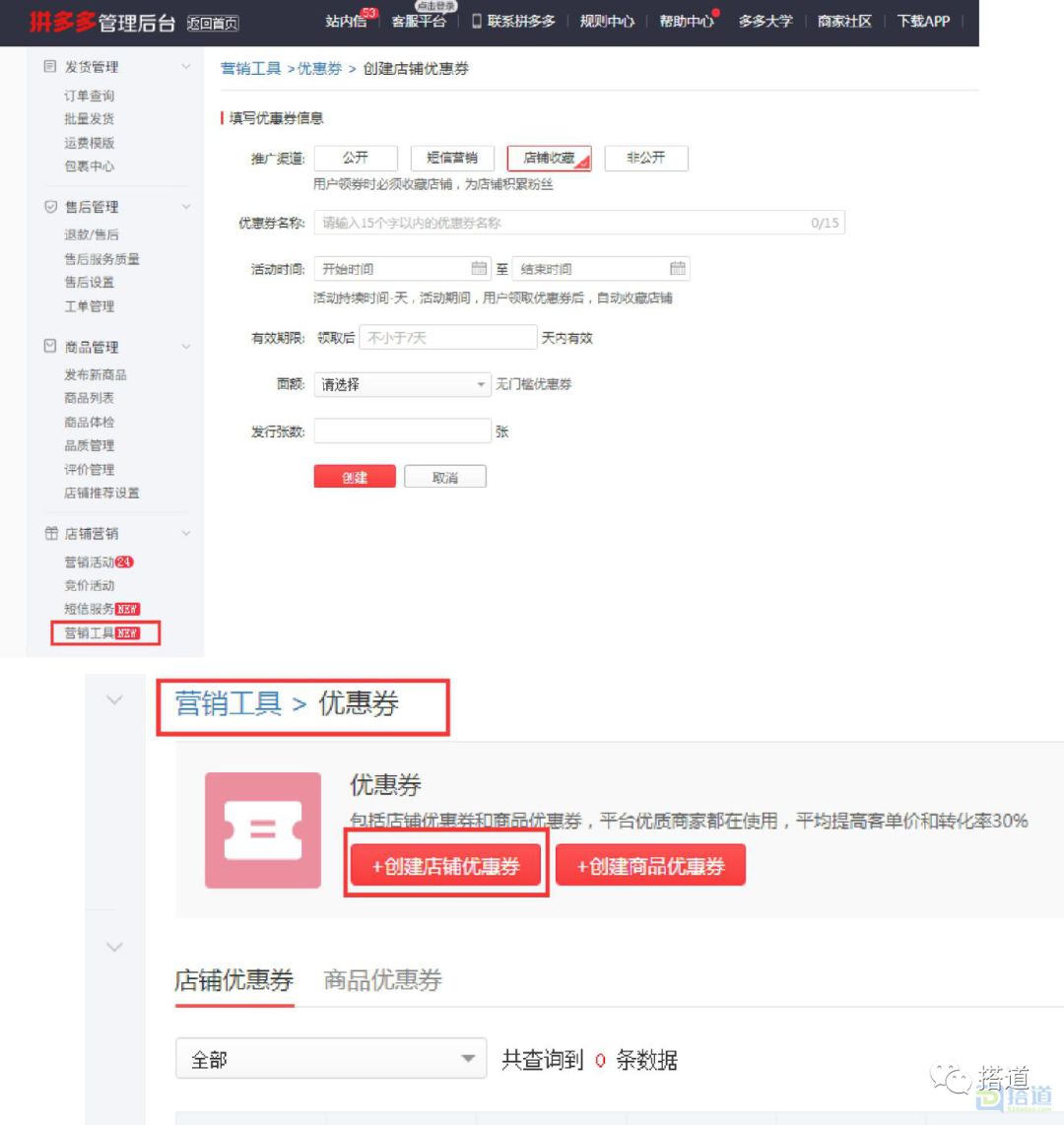Click the 返回首页 button
Screen dimensions: 1064x1125
213,24
